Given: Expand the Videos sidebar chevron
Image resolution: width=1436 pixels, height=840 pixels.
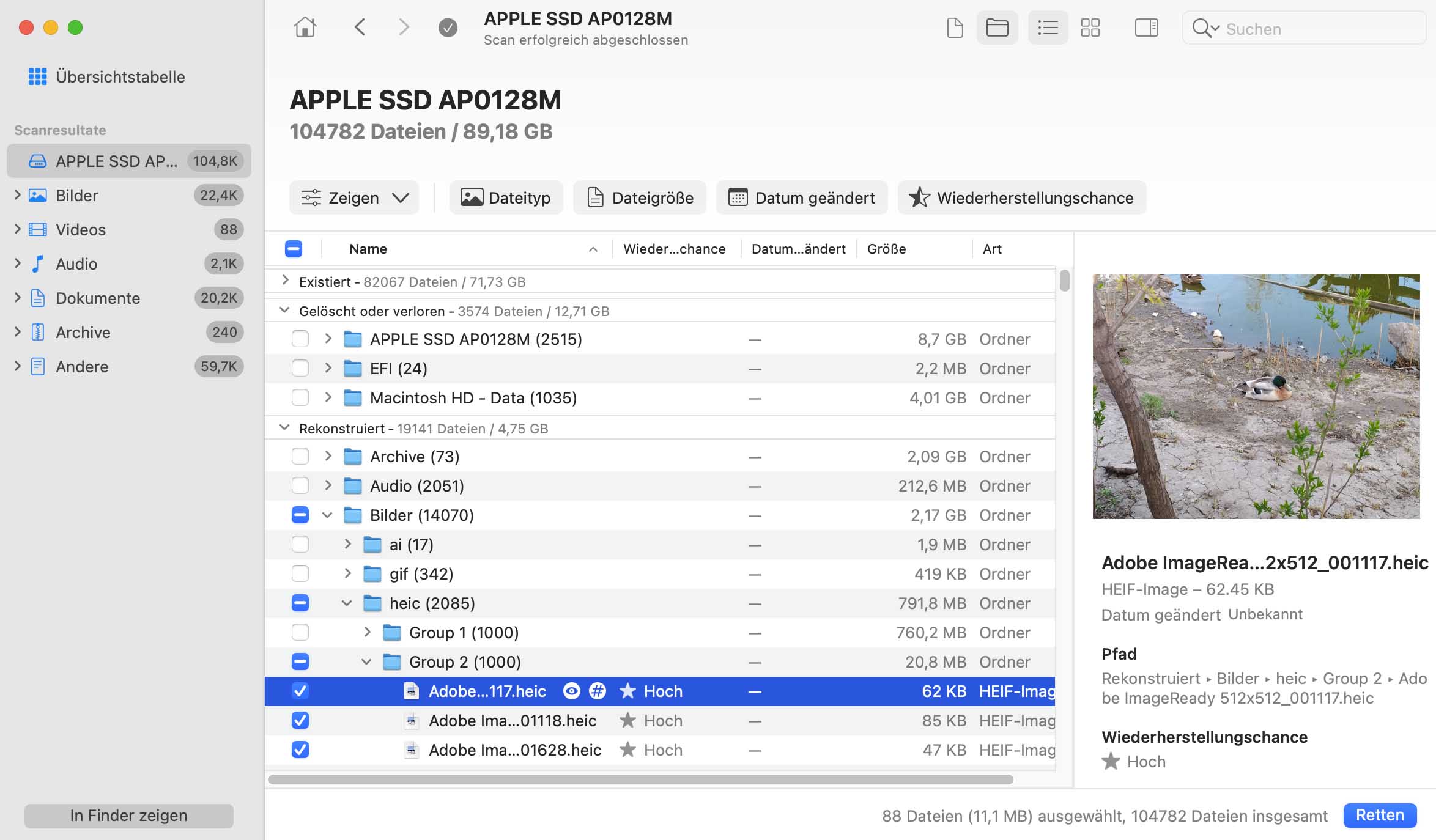Looking at the screenshot, I should click(17, 229).
